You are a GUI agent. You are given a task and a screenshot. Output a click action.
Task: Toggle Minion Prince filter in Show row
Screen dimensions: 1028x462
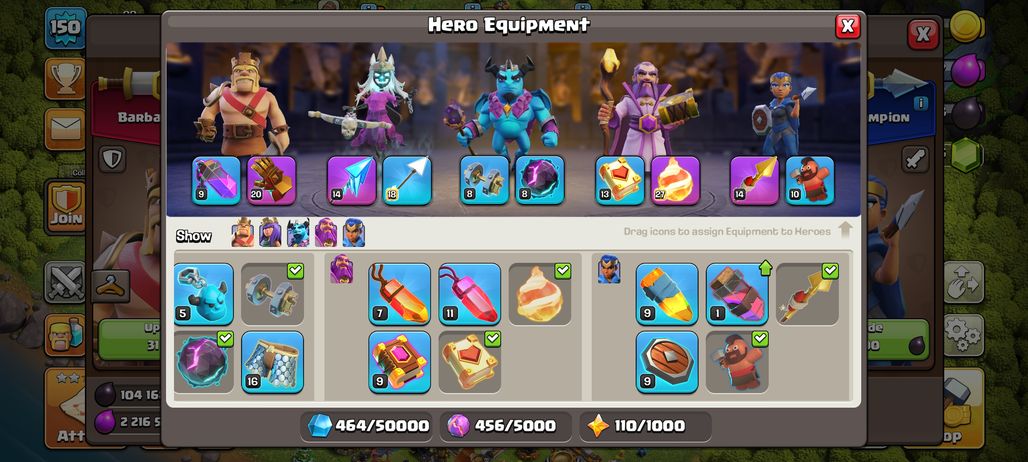(298, 233)
